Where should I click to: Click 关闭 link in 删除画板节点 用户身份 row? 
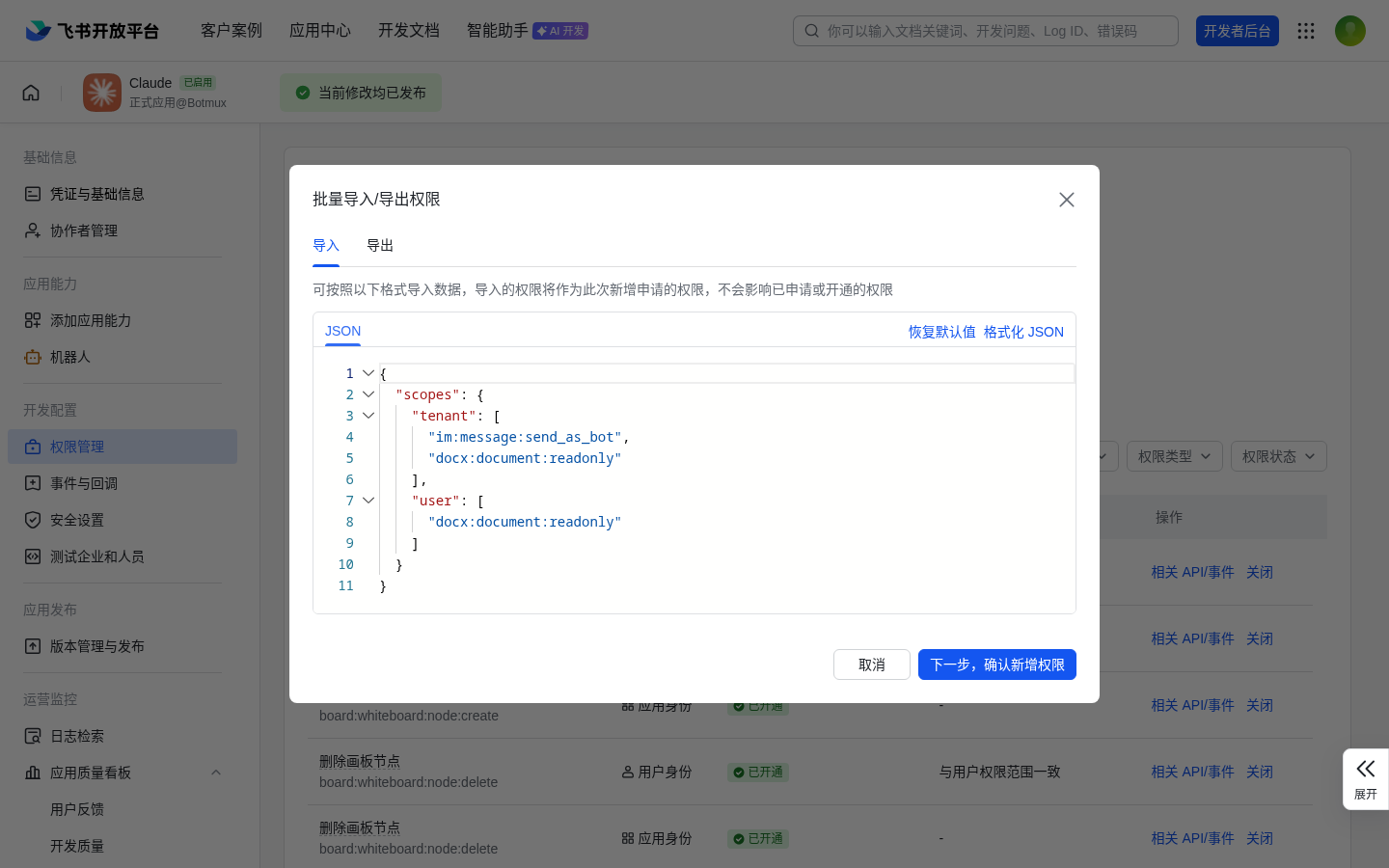(1260, 772)
